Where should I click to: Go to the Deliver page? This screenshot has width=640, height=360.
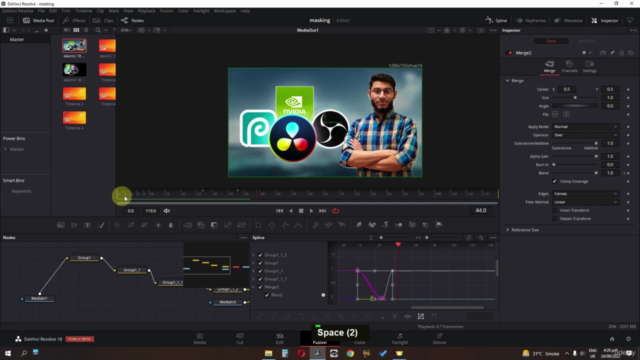pos(440,338)
